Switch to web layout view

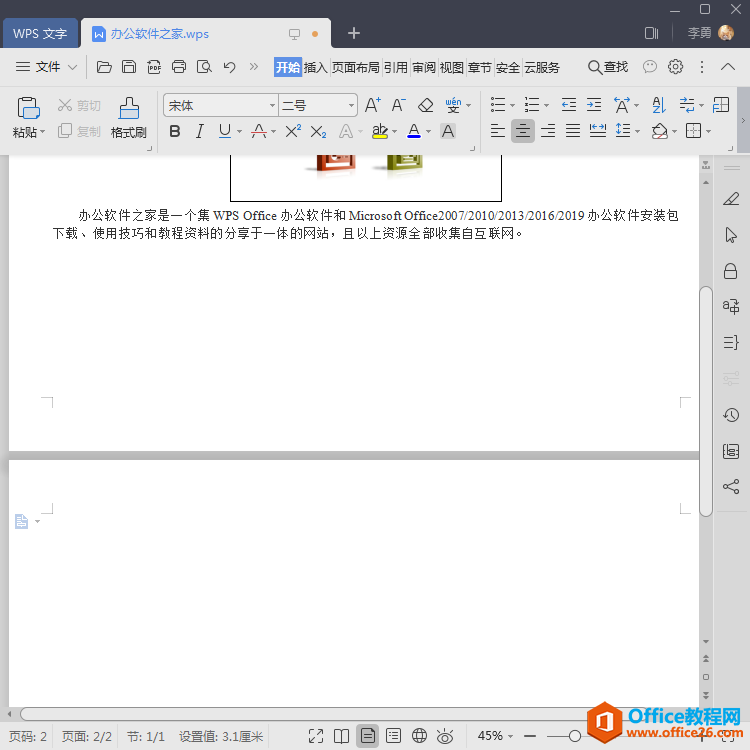(419, 736)
